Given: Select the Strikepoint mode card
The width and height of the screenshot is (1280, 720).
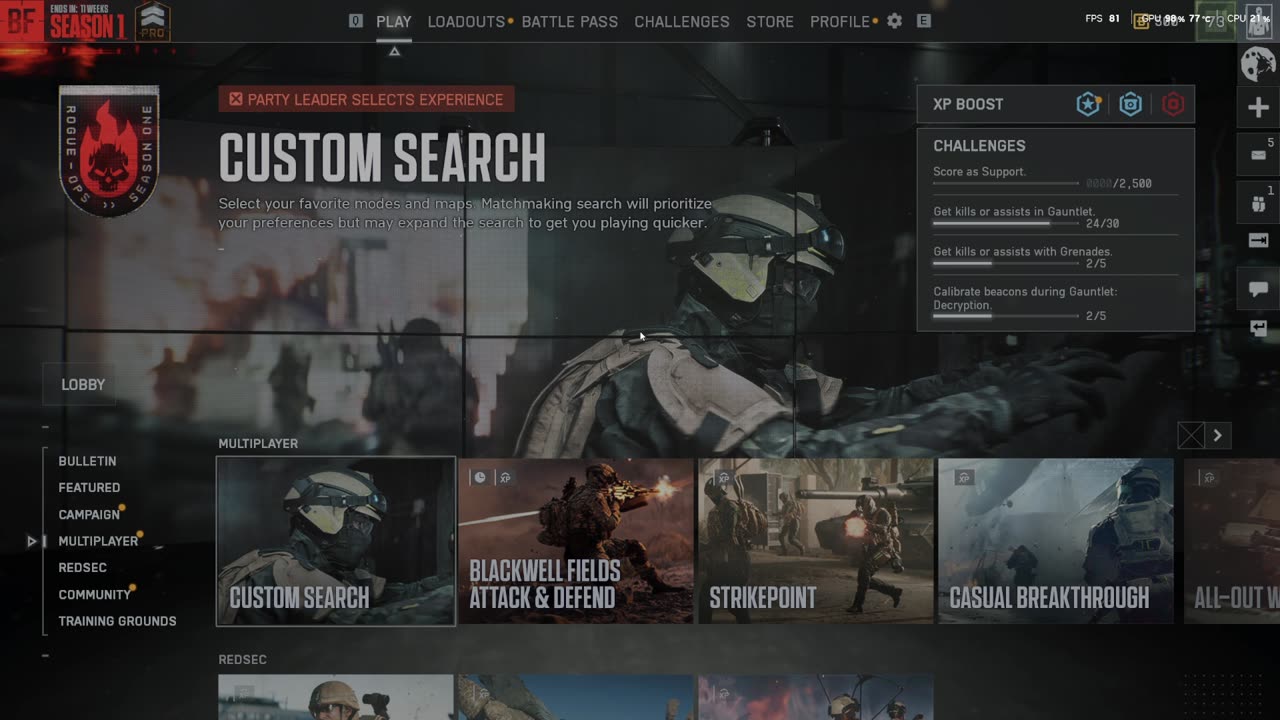Looking at the screenshot, I should click(x=816, y=541).
